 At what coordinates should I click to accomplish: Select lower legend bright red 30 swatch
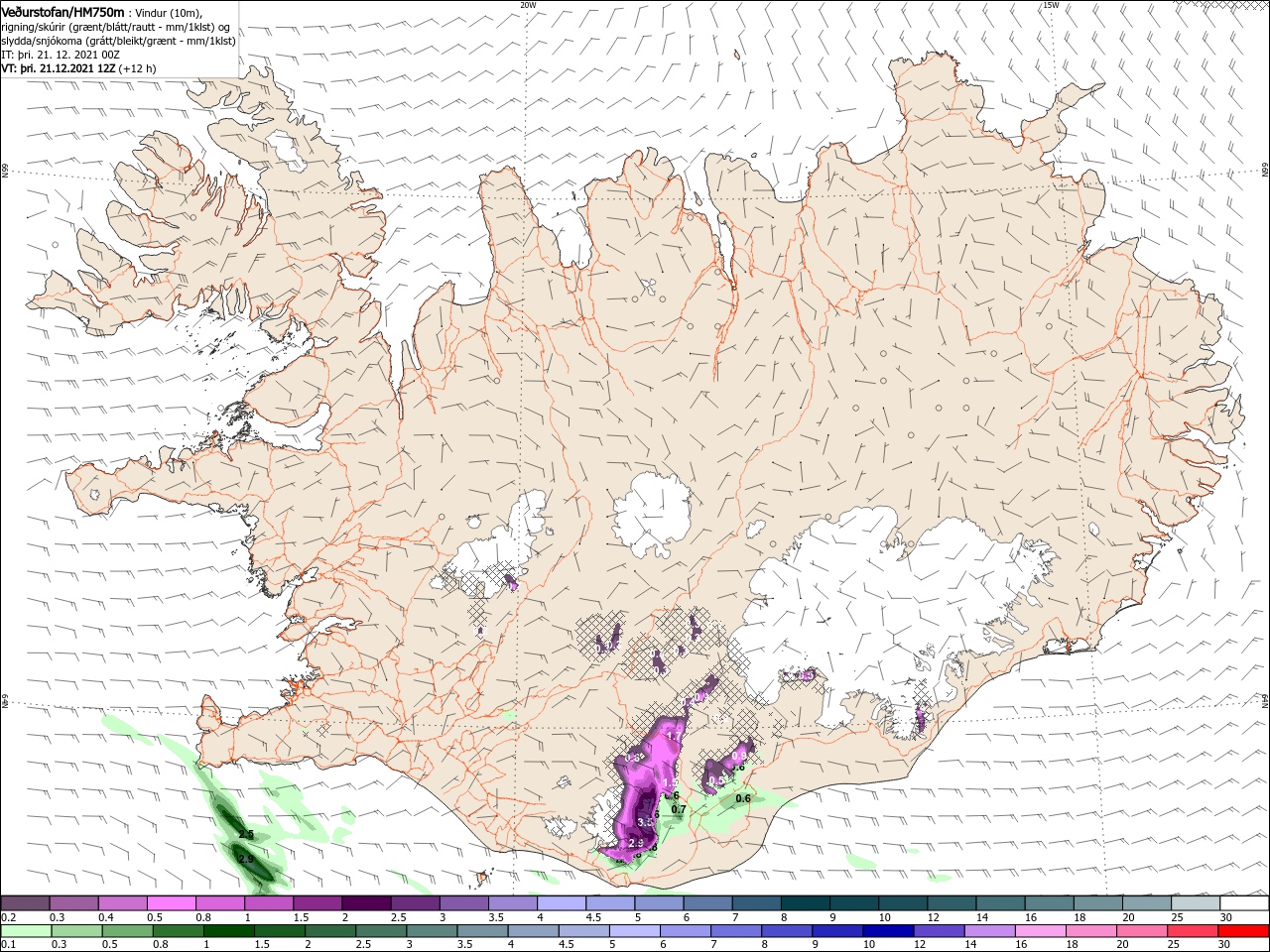click(x=1244, y=931)
